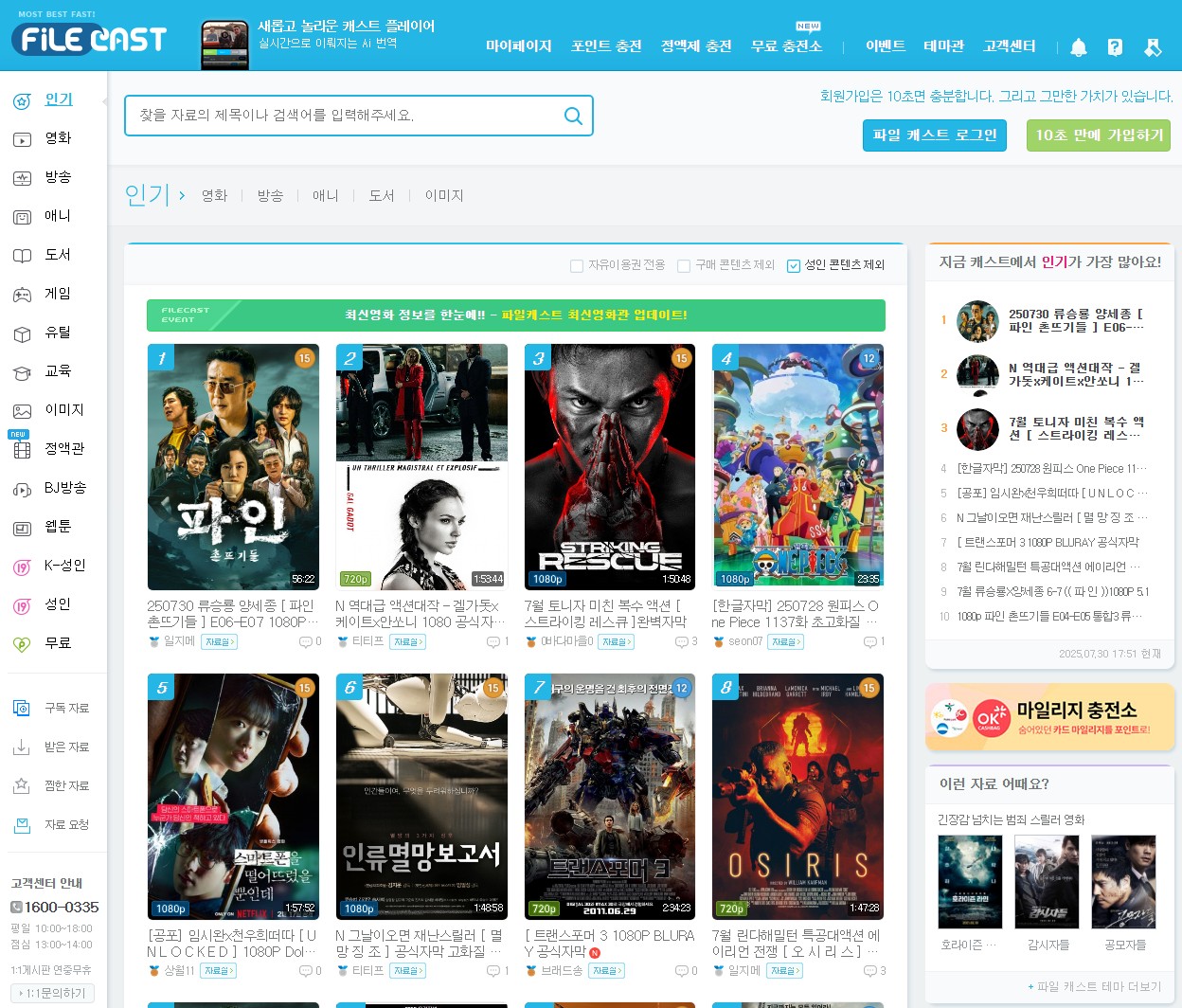Open 고객센터 in the top menu

click(x=1010, y=46)
